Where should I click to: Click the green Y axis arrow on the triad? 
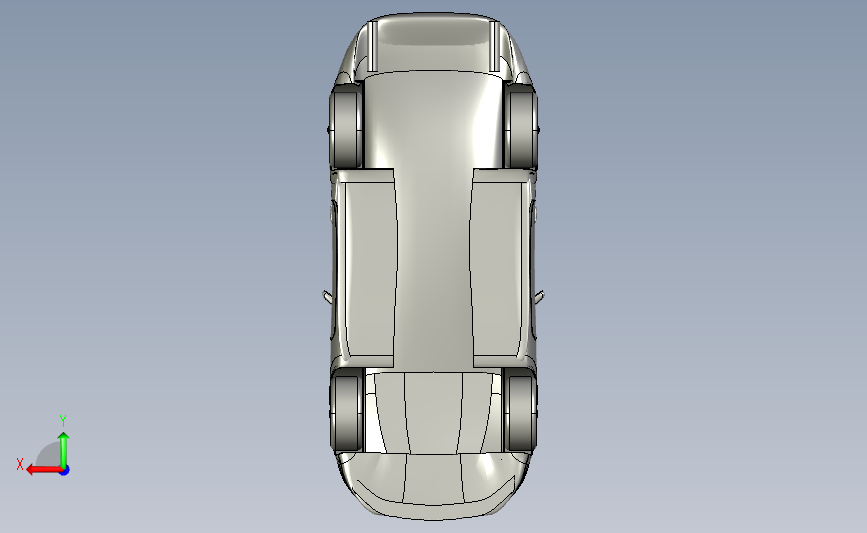pos(64,450)
